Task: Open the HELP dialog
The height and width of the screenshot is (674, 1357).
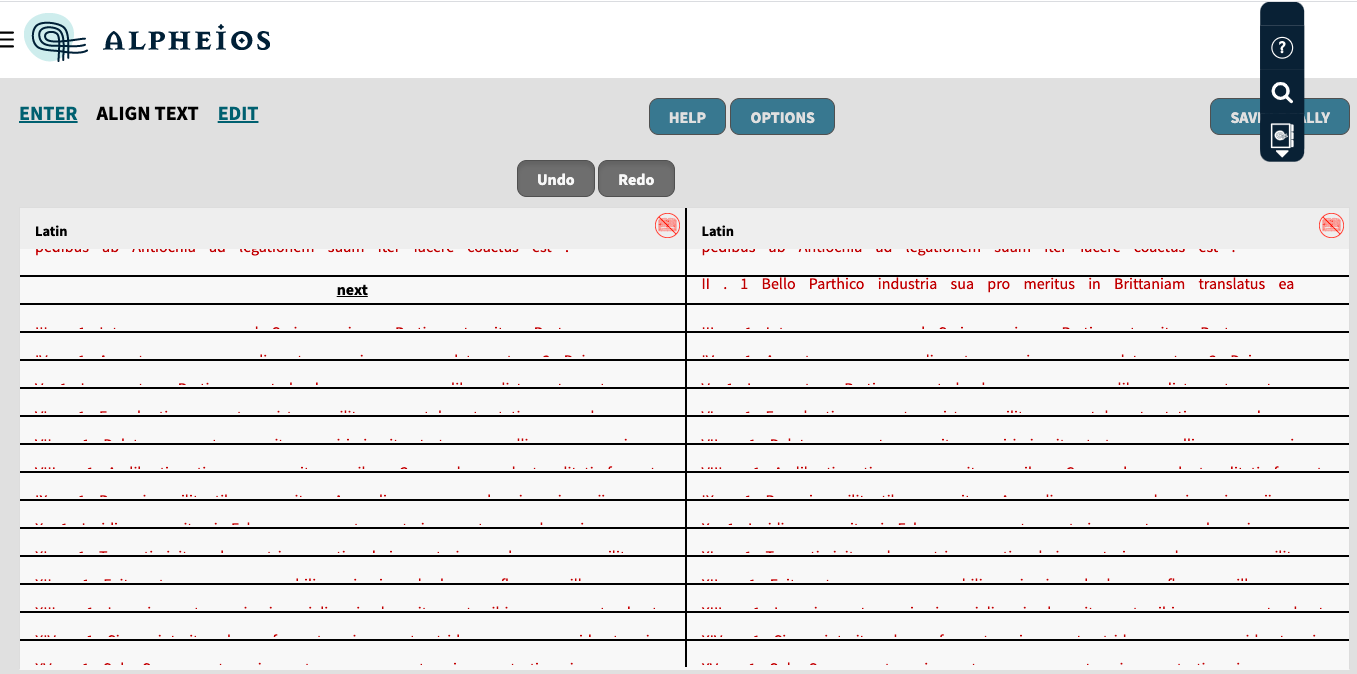Action: (687, 116)
